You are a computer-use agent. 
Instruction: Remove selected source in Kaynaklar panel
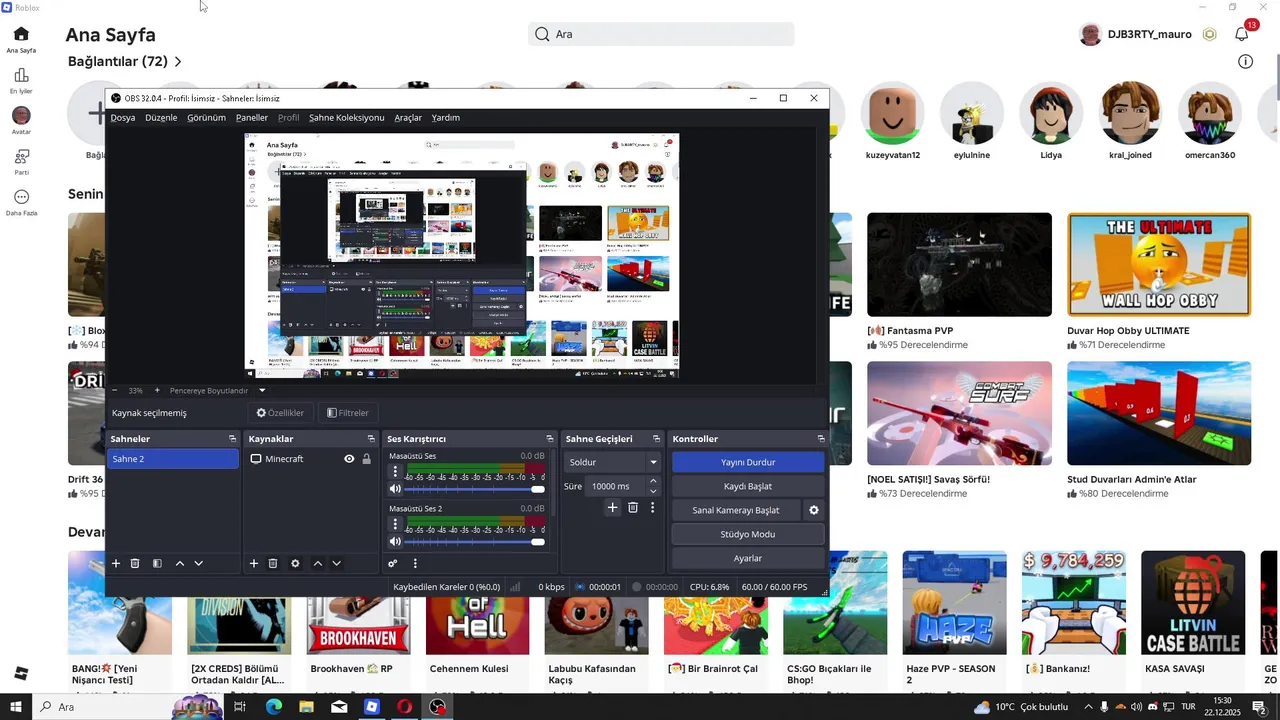tap(273, 563)
